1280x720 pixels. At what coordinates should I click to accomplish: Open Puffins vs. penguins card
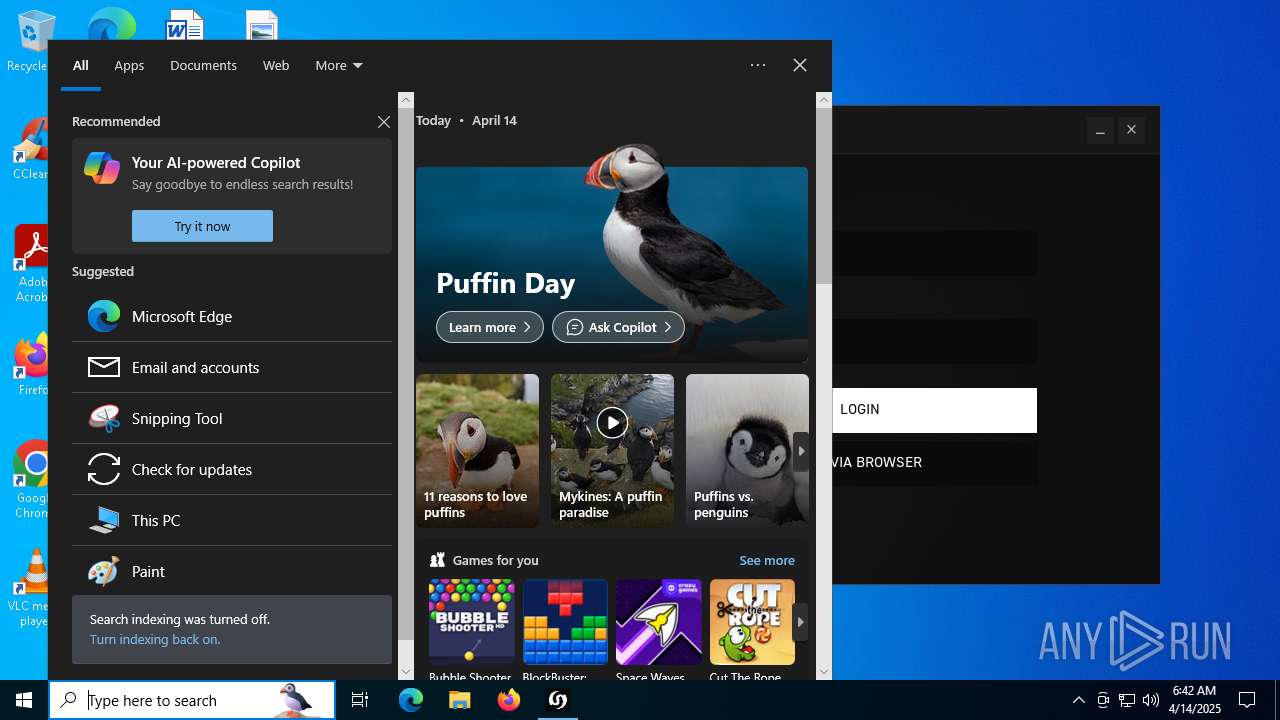coord(747,451)
